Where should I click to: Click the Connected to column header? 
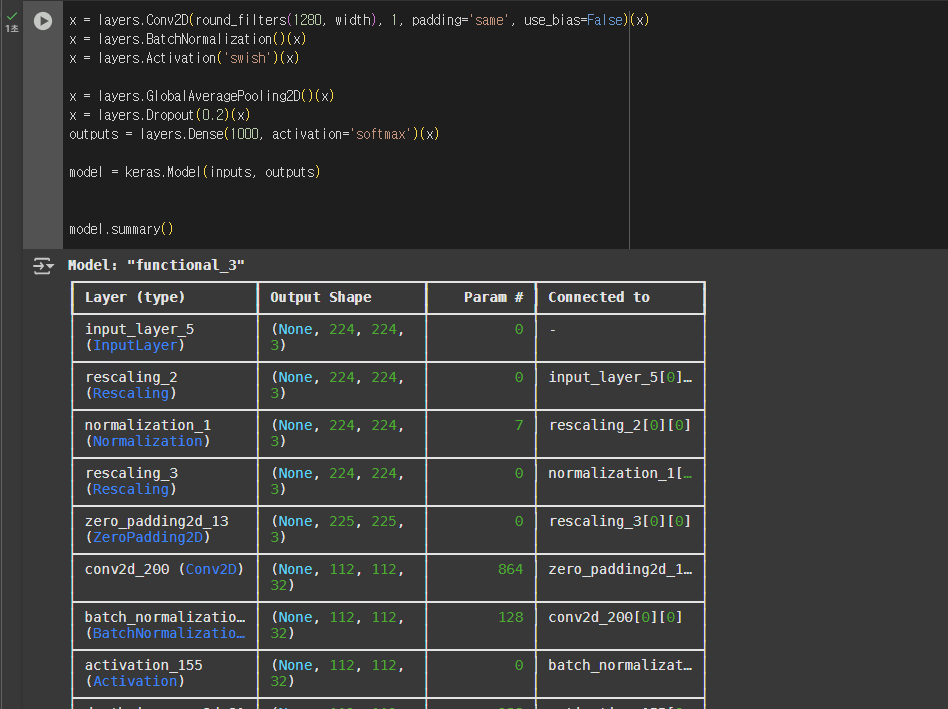click(599, 297)
